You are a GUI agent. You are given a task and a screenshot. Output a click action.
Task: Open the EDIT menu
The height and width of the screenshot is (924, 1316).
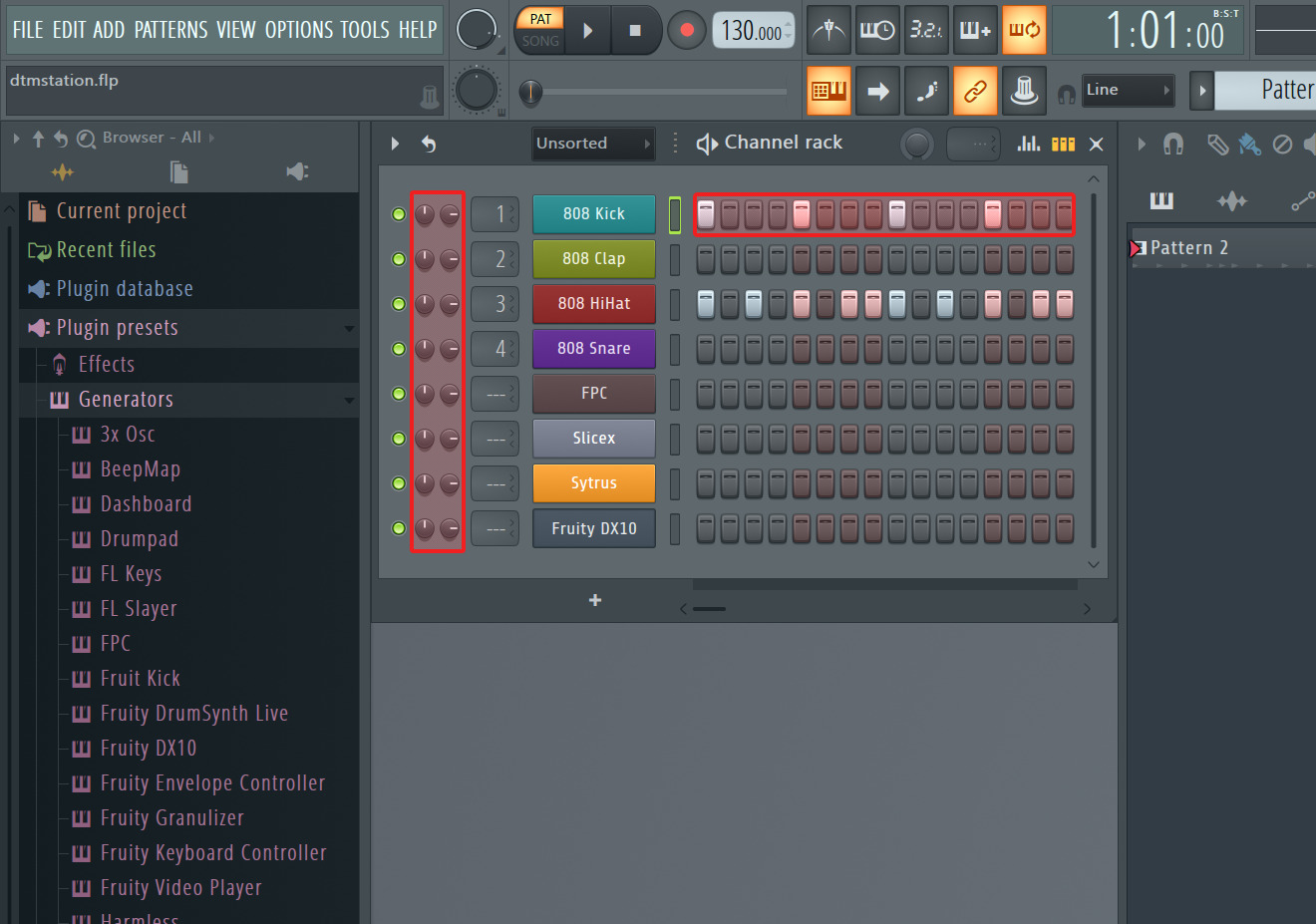click(x=69, y=30)
